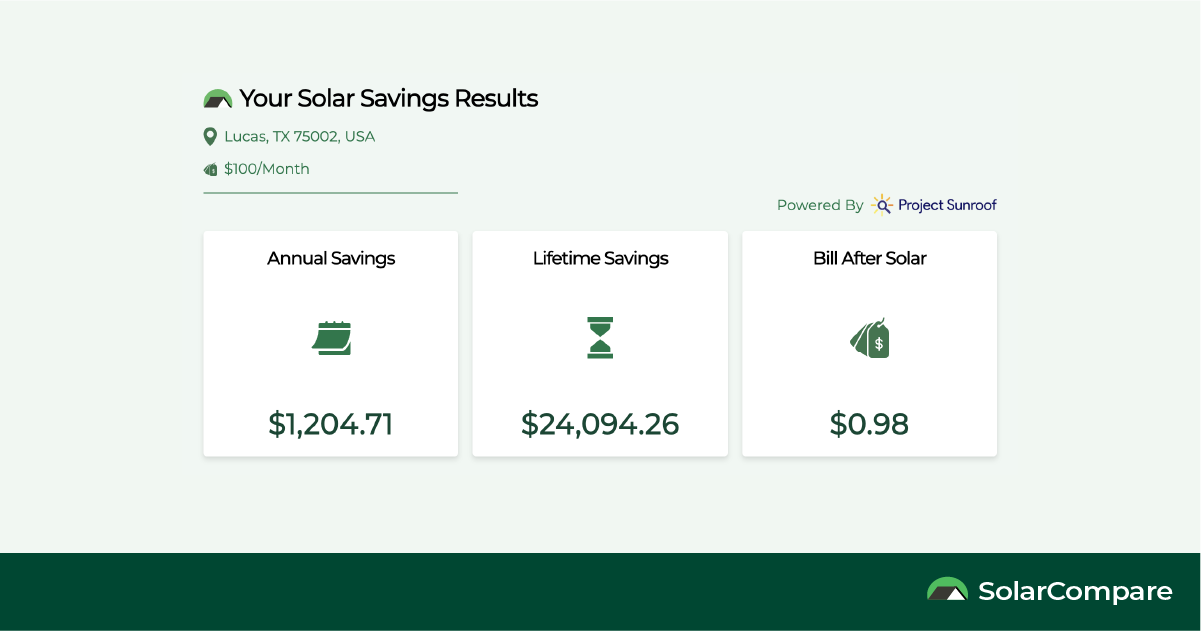Select the hourglass icon under Lifetime Savings
Image resolution: width=1201 pixels, height=631 pixels.
[599, 338]
